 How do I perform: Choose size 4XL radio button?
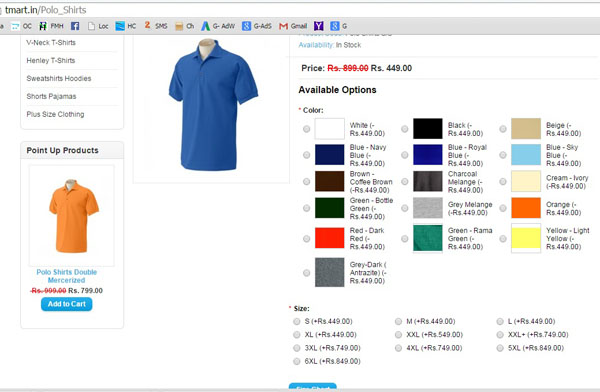(398, 348)
